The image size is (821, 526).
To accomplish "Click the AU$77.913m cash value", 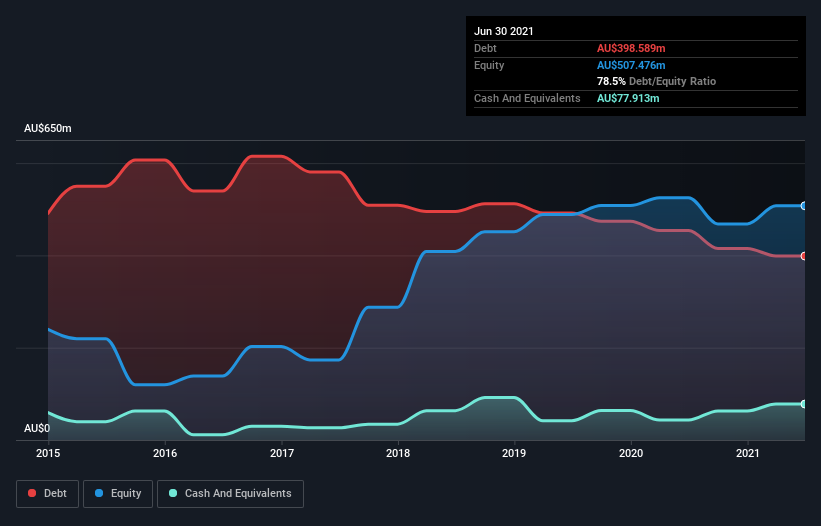I will tap(628, 98).
